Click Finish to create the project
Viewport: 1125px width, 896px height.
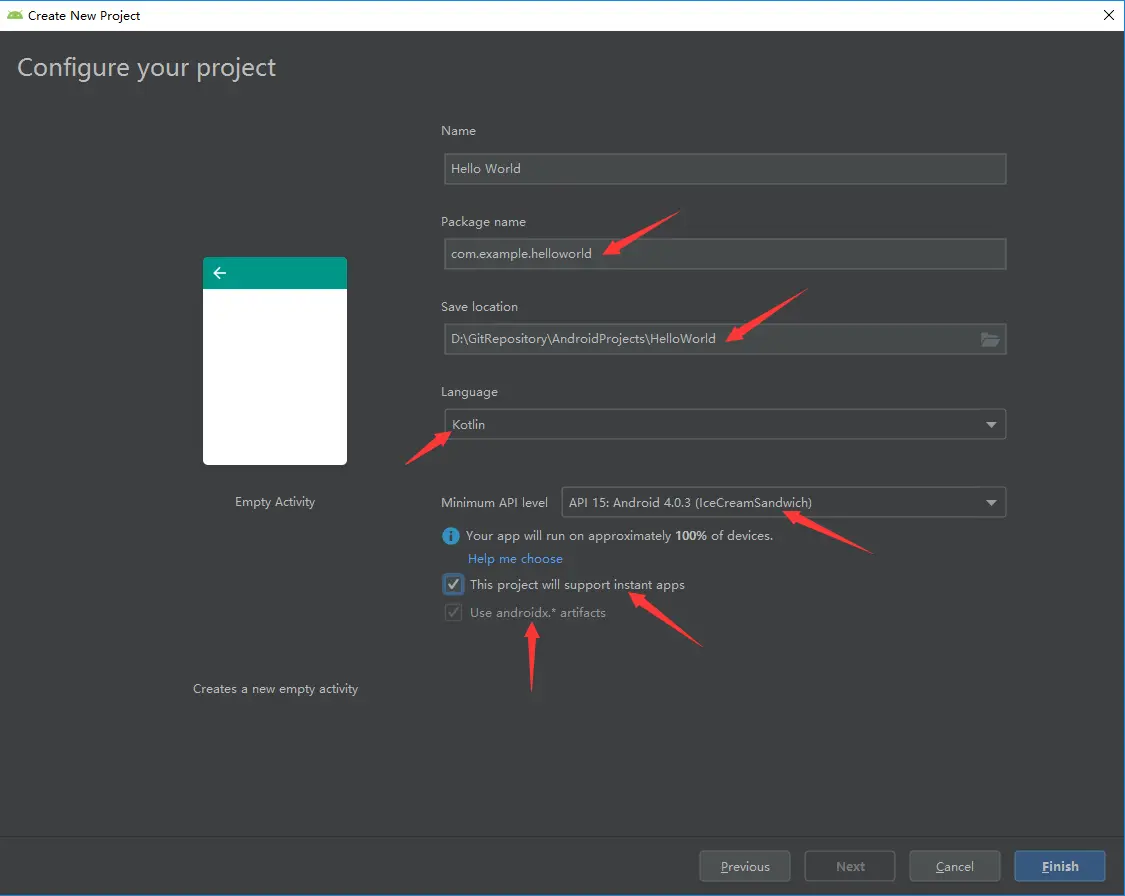[1060, 867]
